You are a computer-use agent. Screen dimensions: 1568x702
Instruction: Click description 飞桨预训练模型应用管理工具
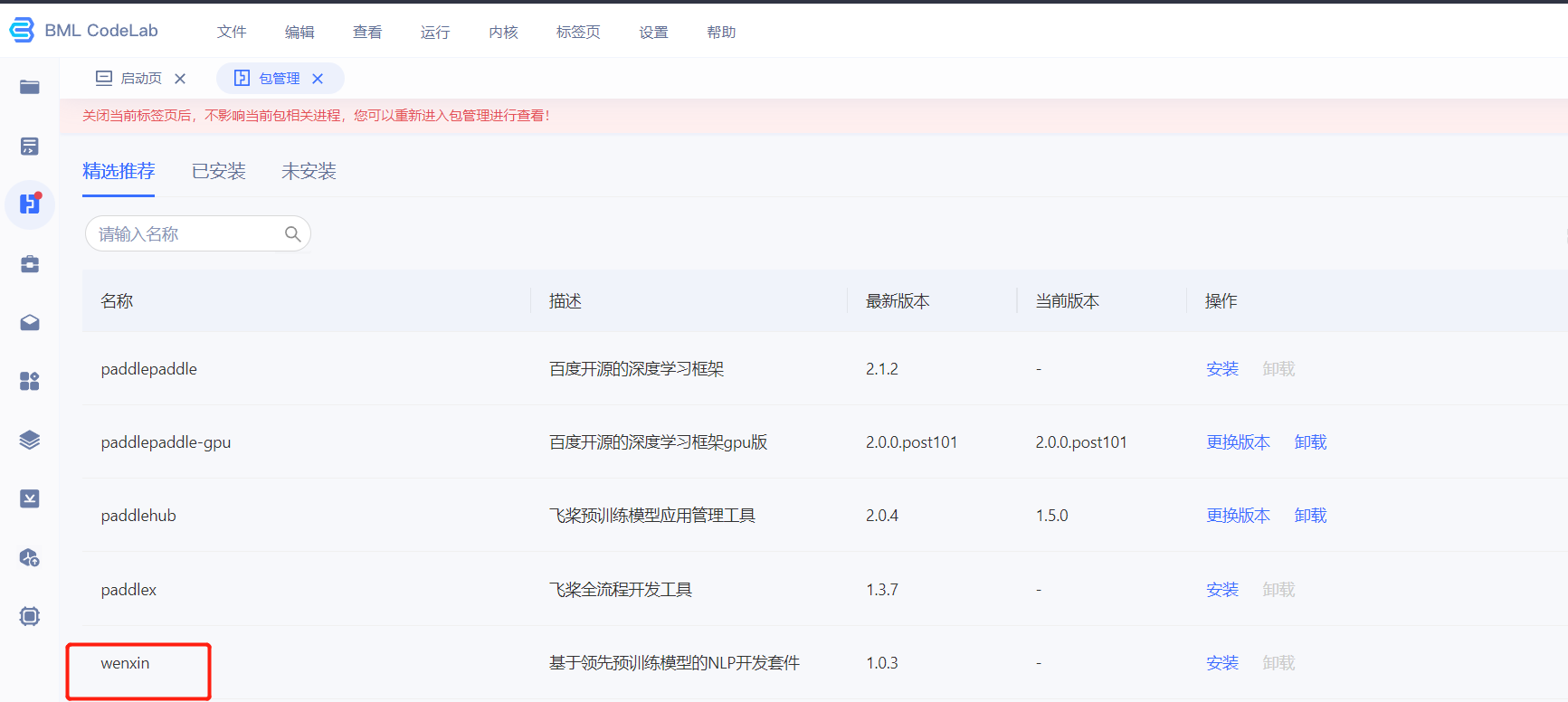(x=651, y=516)
